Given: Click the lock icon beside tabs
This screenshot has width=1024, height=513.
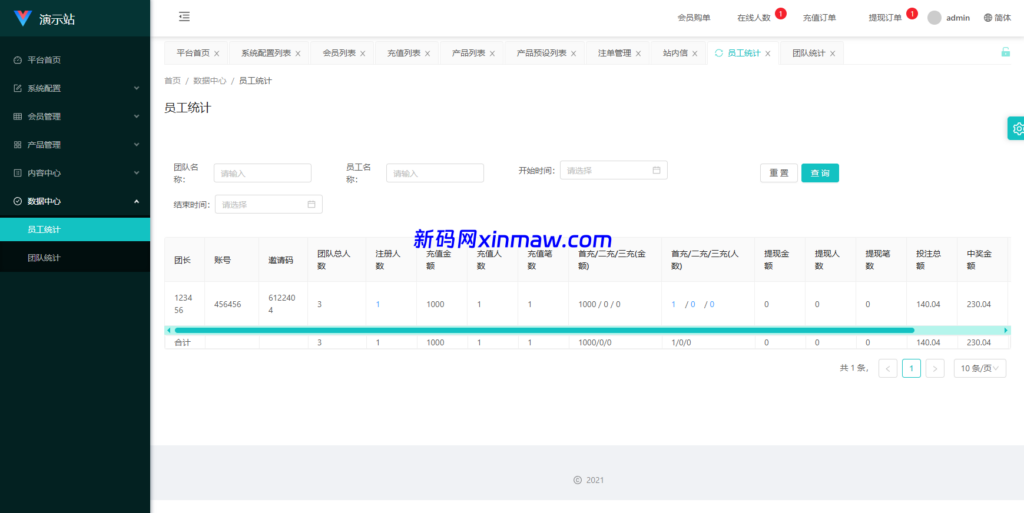Looking at the screenshot, I should [1006, 52].
